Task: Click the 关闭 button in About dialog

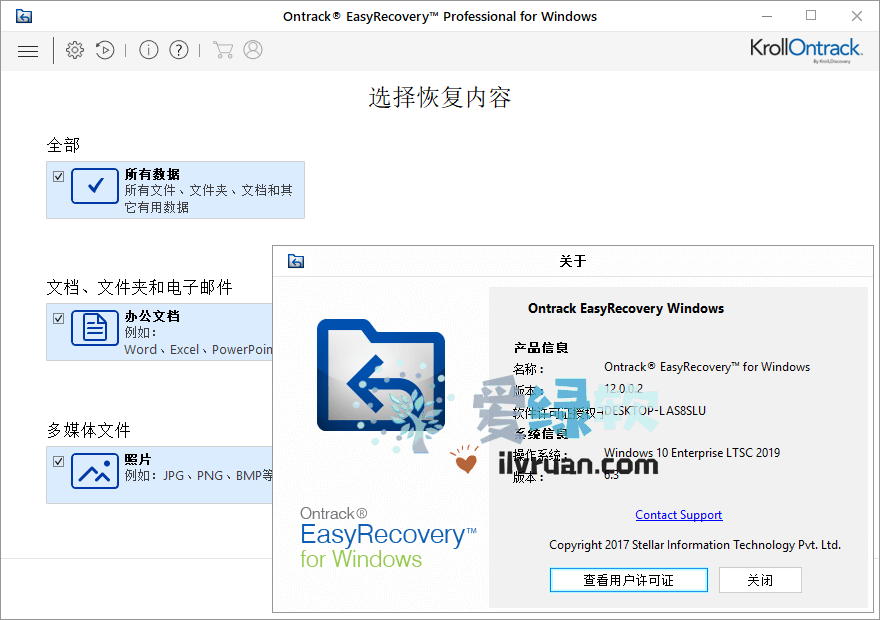Action: pos(760,580)
